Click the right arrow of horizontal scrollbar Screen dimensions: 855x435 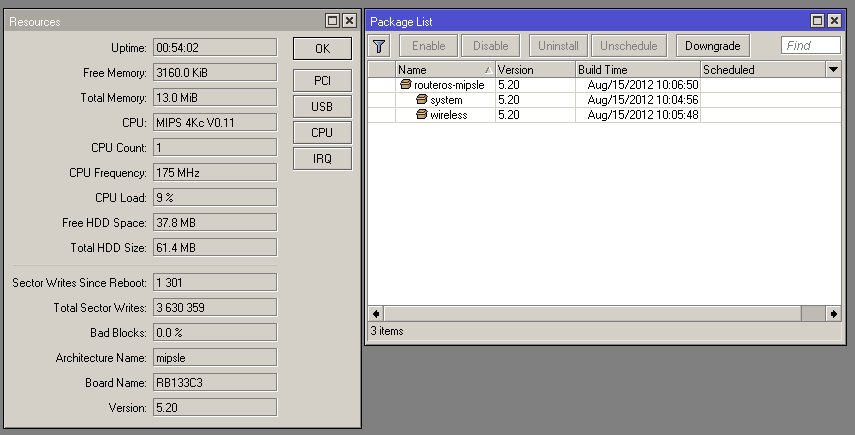click(834, 313)
